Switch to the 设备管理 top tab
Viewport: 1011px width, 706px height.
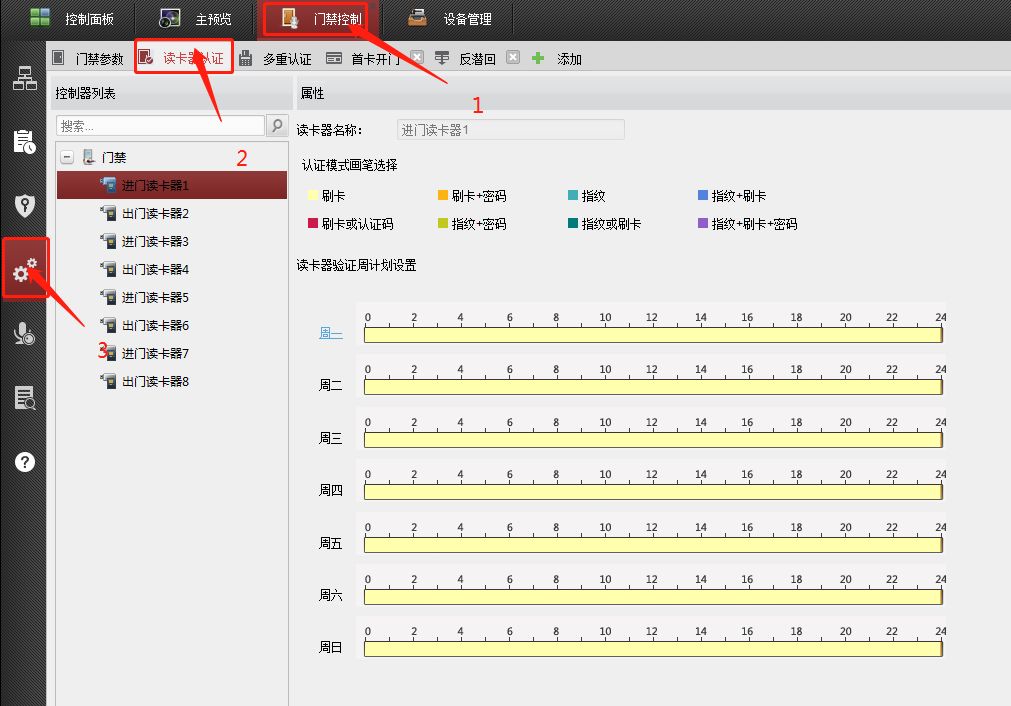451,19
